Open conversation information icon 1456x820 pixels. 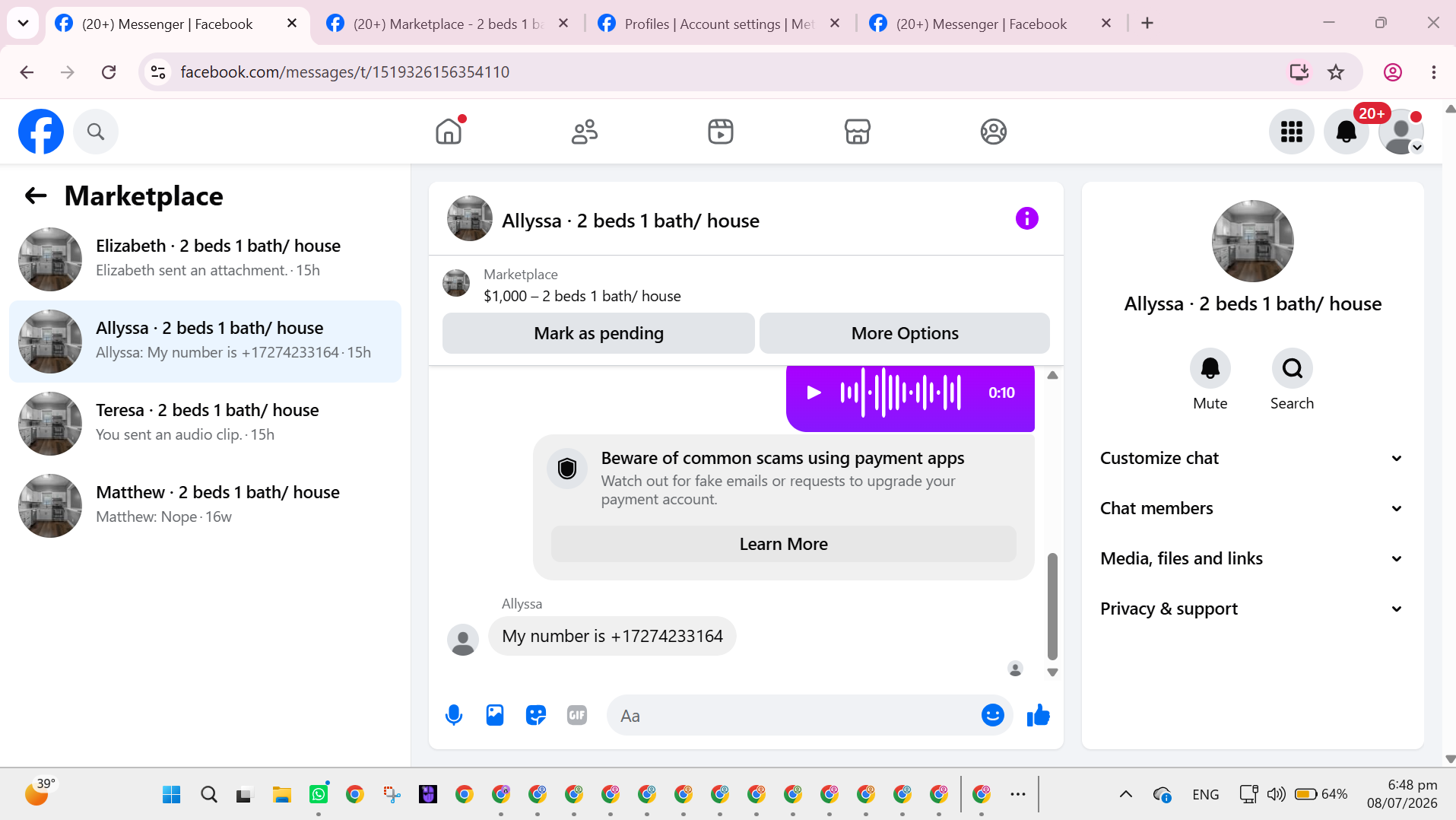coord(1026,219)
